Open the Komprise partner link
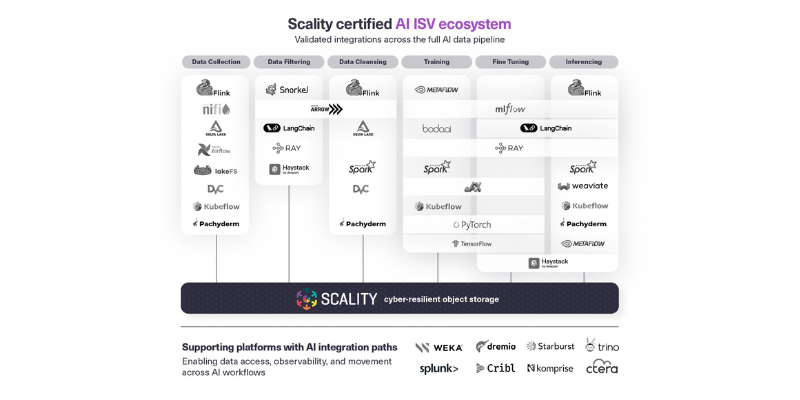800x400 pixels. (550, 368)
